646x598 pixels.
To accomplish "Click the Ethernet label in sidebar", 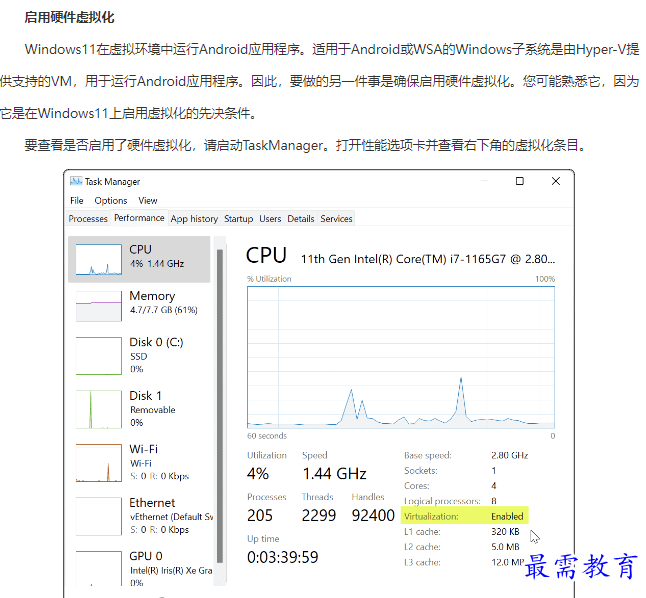I will [152, 503].
